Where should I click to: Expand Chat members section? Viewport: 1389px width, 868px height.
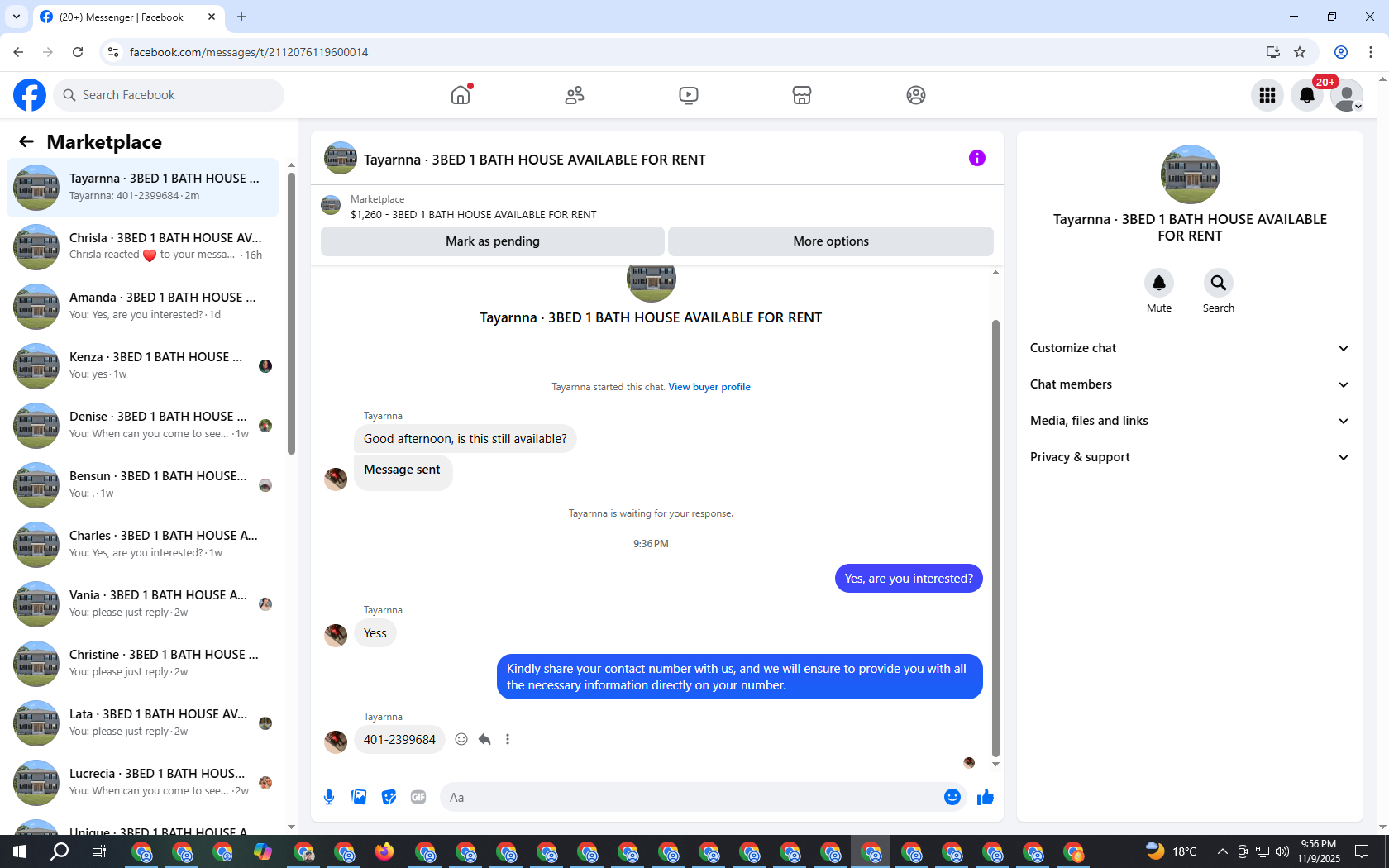[x=1190, y=384]
